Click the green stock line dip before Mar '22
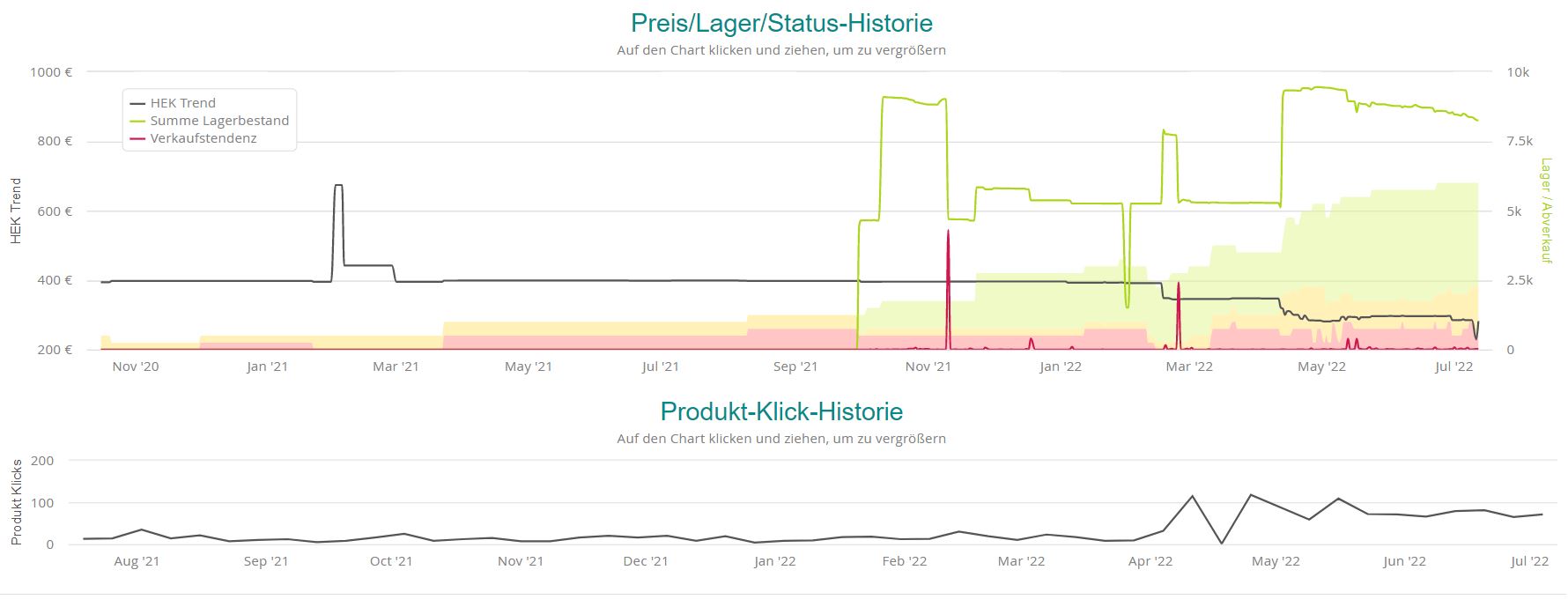The width and height of the screenshot is (1568, 607). [1128, 305]
